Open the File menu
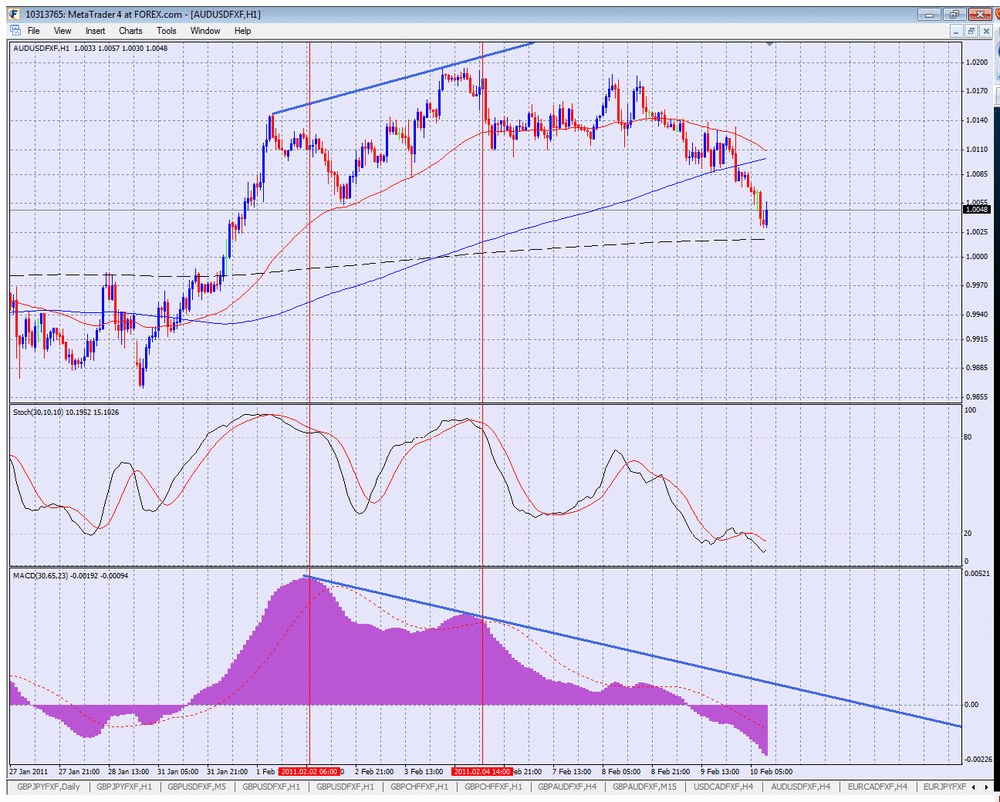This screenshot has width=1000, height=802. pyautogui.click(x=33, y=31)
